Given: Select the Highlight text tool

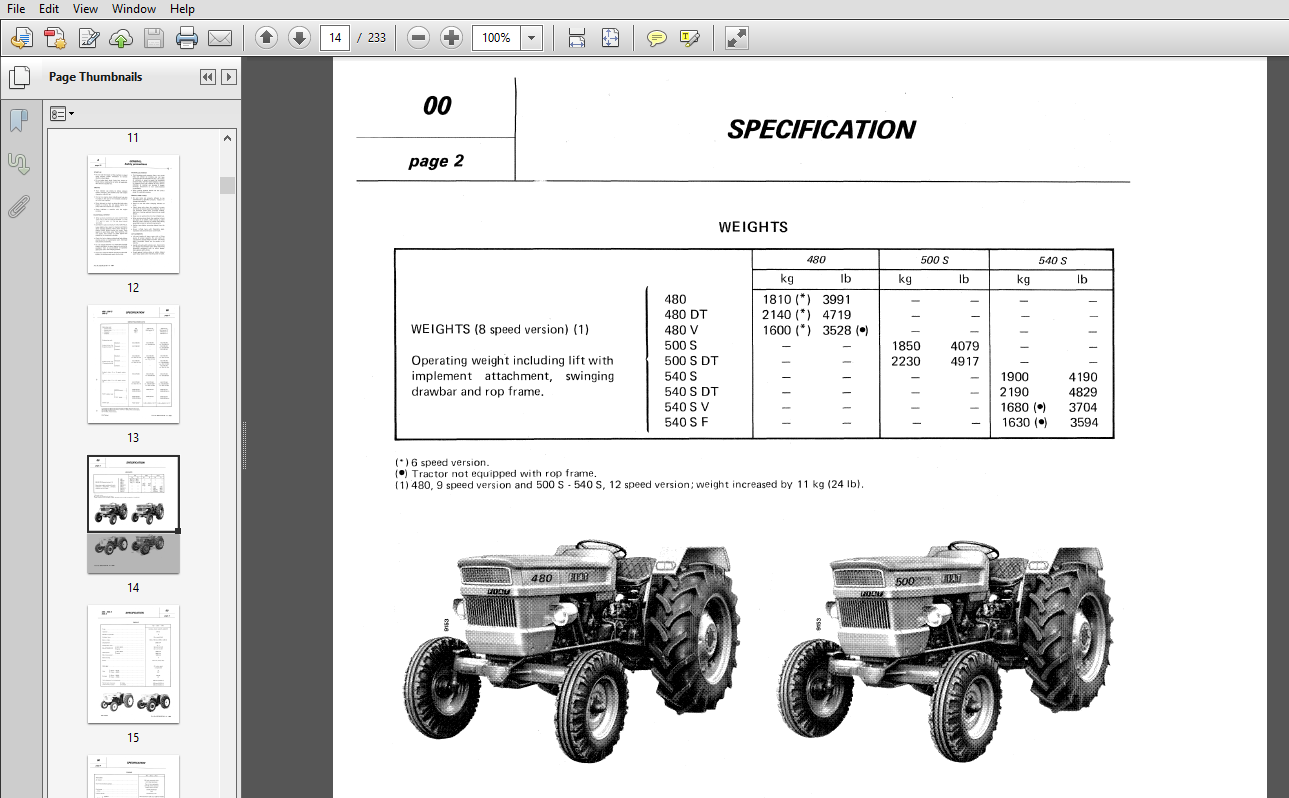Looking at the screenshot, I should pyautogui.click(x=689, y=38).
